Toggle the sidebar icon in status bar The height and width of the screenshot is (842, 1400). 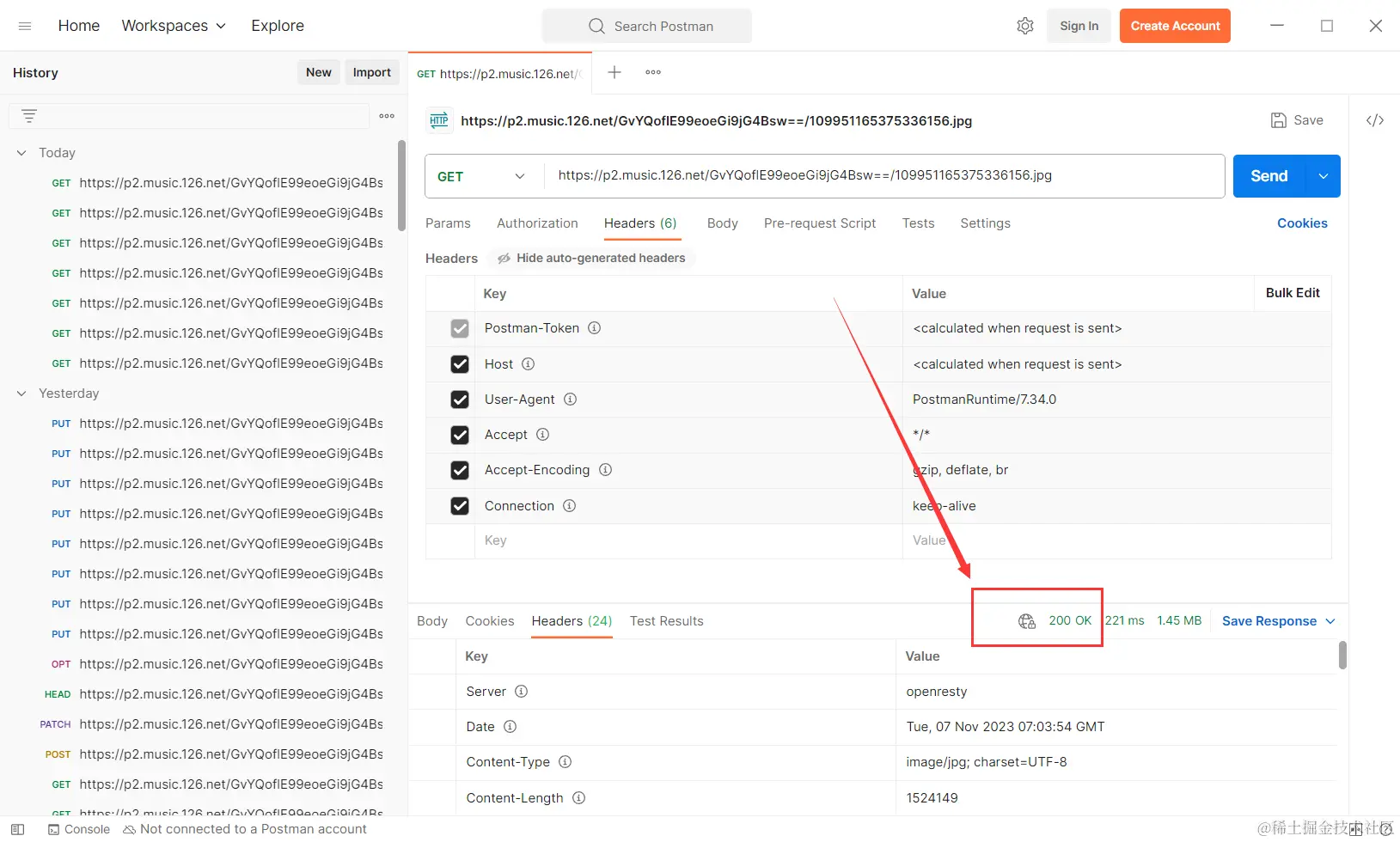point(17,829)
